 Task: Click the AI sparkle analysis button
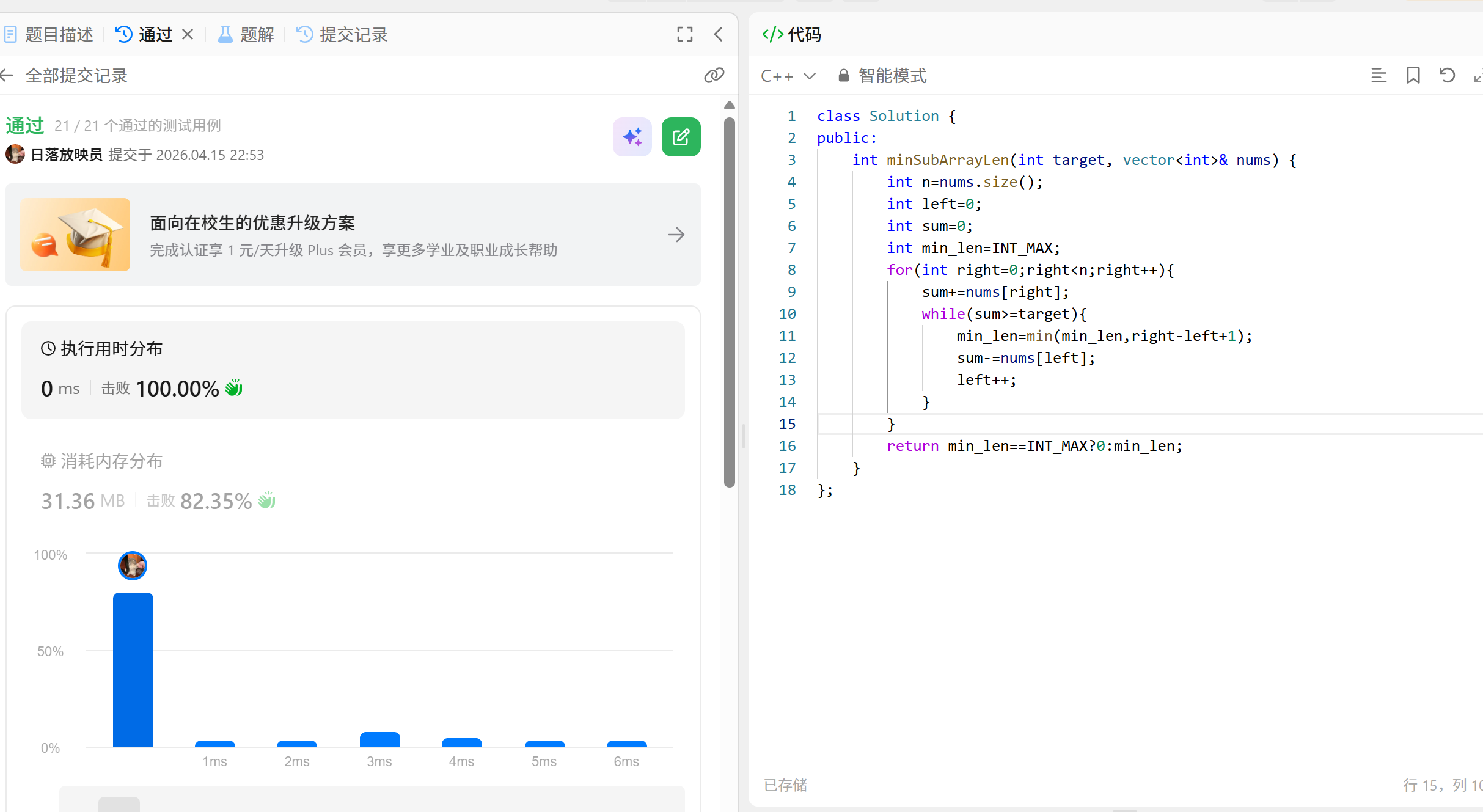point(632,137)
